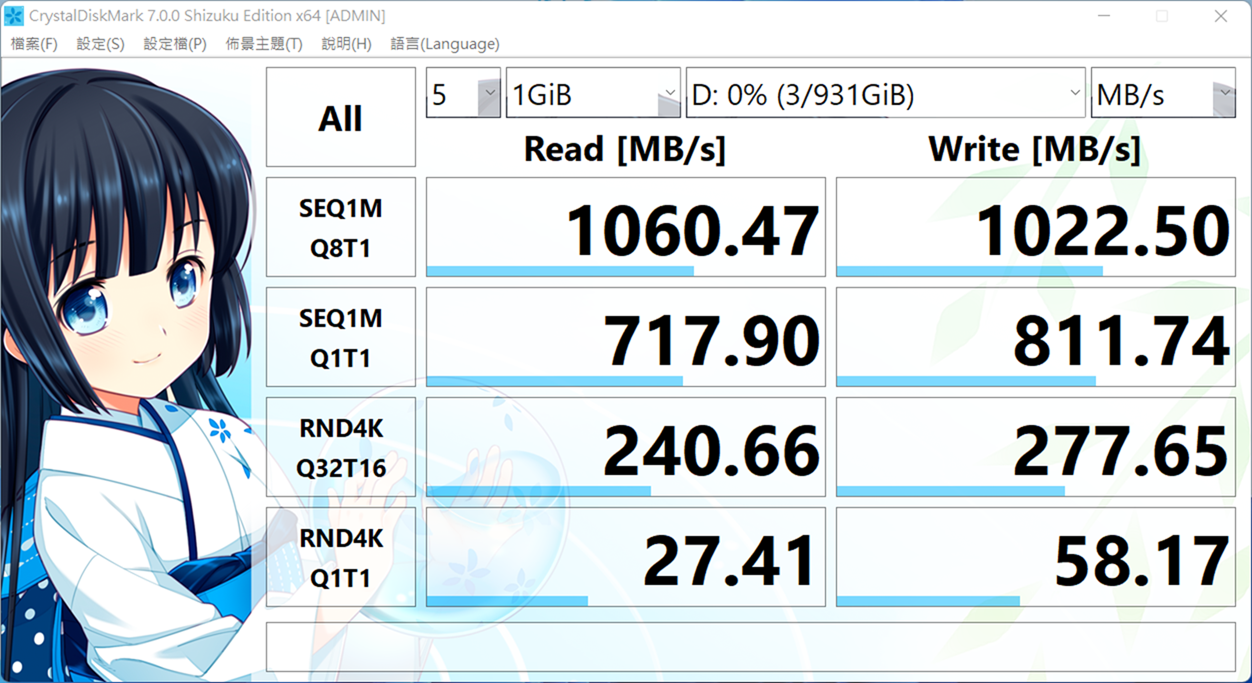Run all benchmarks with the All button
The height and width of the screenshot is (683, 1252).
tap(340, 117)
